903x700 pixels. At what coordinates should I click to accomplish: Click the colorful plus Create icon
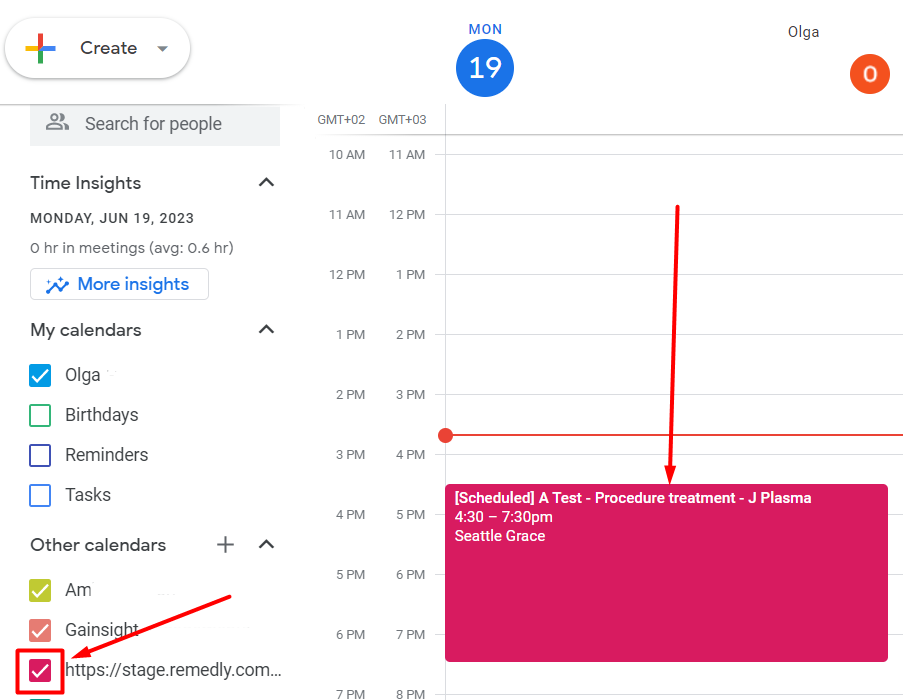[40, 48]
